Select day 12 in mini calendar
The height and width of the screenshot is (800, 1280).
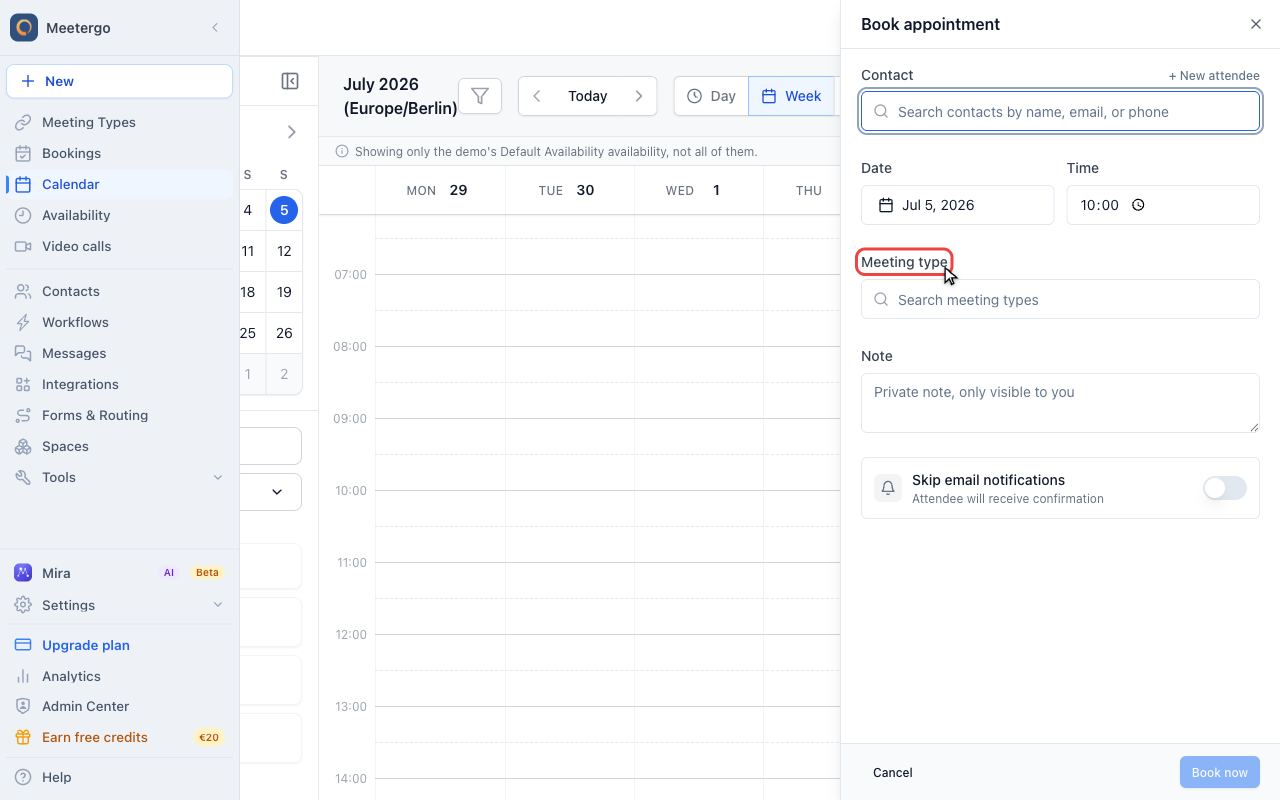pyautogui.click(x=284, y=251)
